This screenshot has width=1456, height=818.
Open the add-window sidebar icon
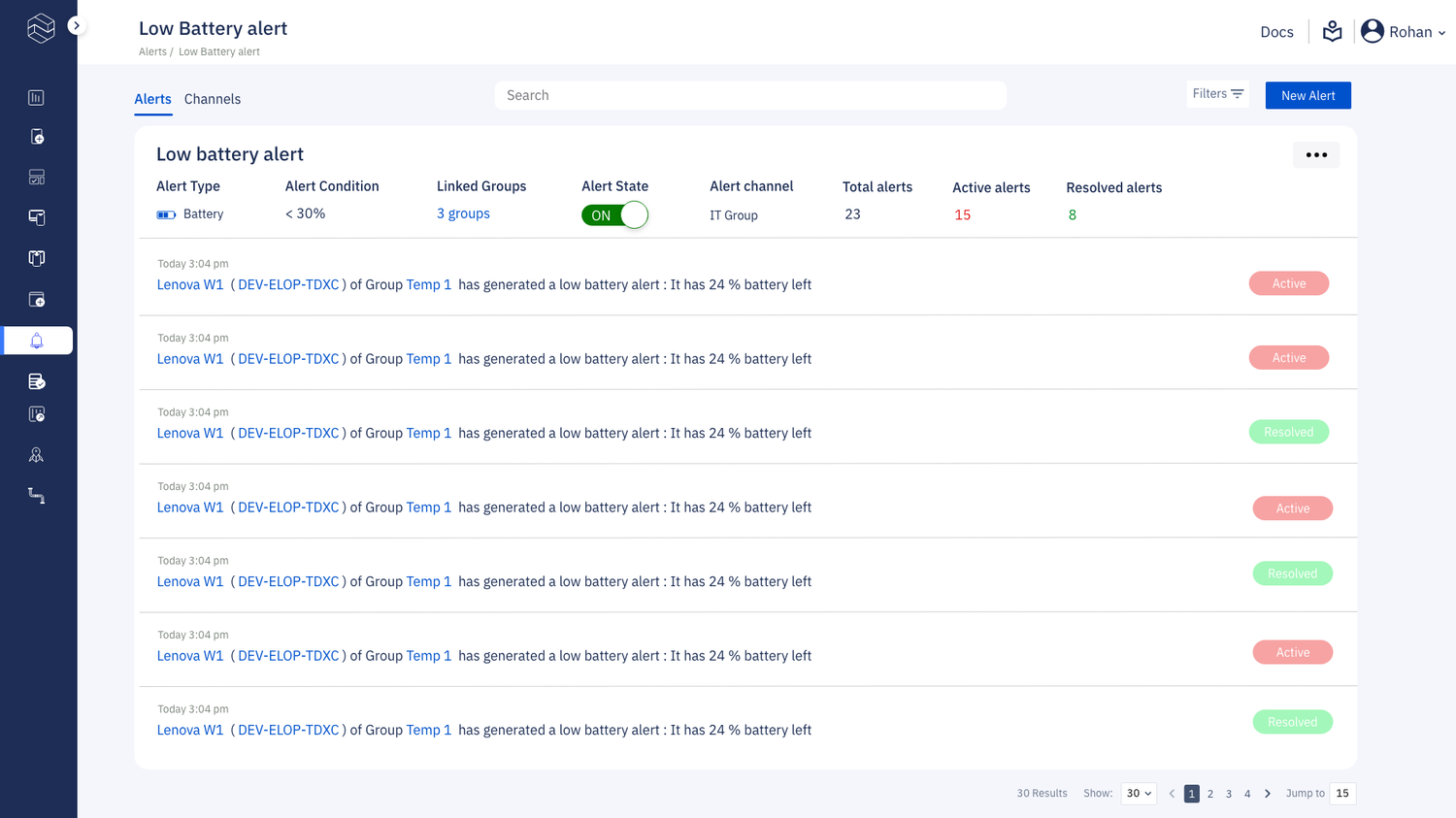point(36,299)
